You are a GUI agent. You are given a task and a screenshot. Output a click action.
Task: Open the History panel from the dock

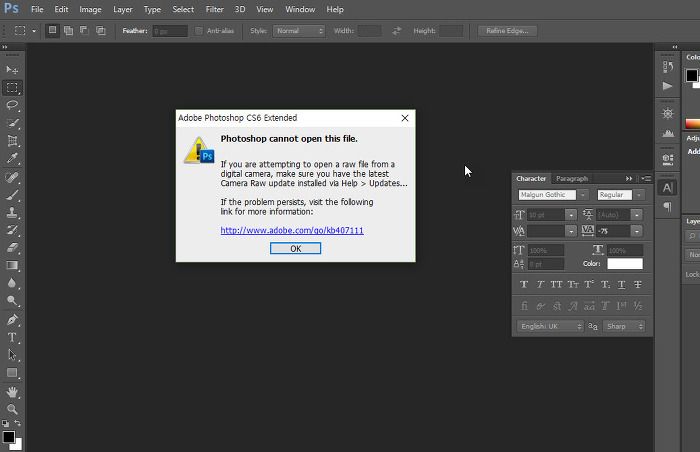[668, 67]
